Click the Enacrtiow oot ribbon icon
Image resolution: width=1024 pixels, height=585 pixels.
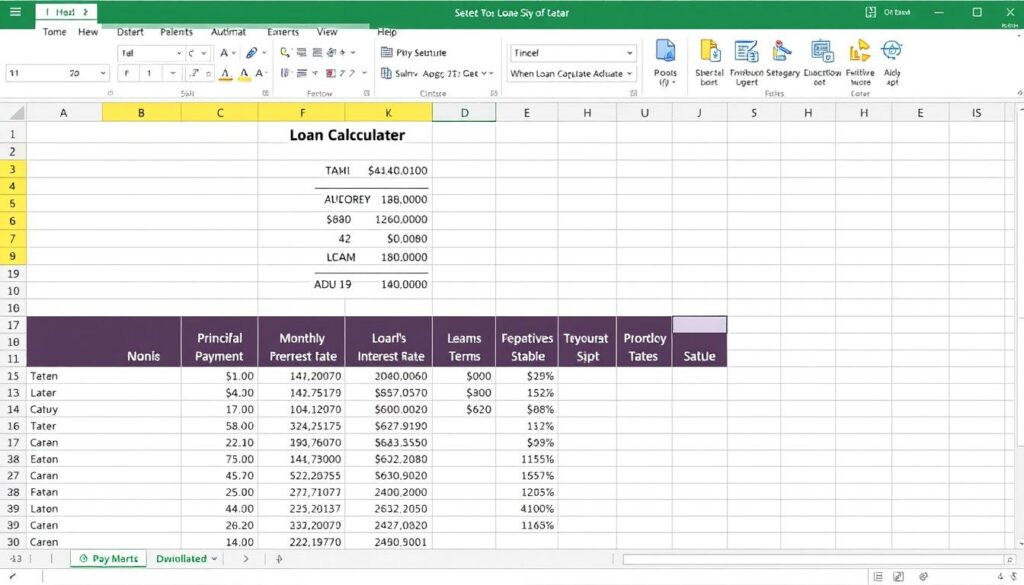pyautogui.click(x=822, y=51)
